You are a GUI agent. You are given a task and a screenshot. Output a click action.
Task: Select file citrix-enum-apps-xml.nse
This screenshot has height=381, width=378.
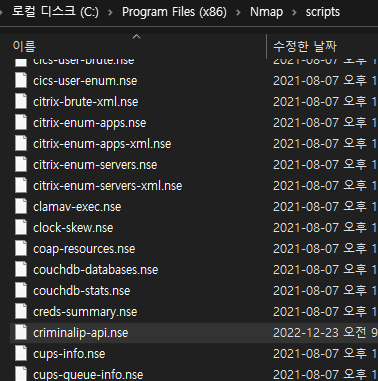[x=102, y=144]
